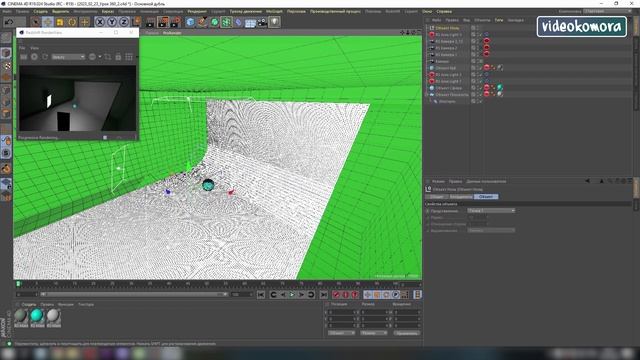The image size is (640, 360).
Task: Toggle Z axis lock
Action: (x=124, y=22)
